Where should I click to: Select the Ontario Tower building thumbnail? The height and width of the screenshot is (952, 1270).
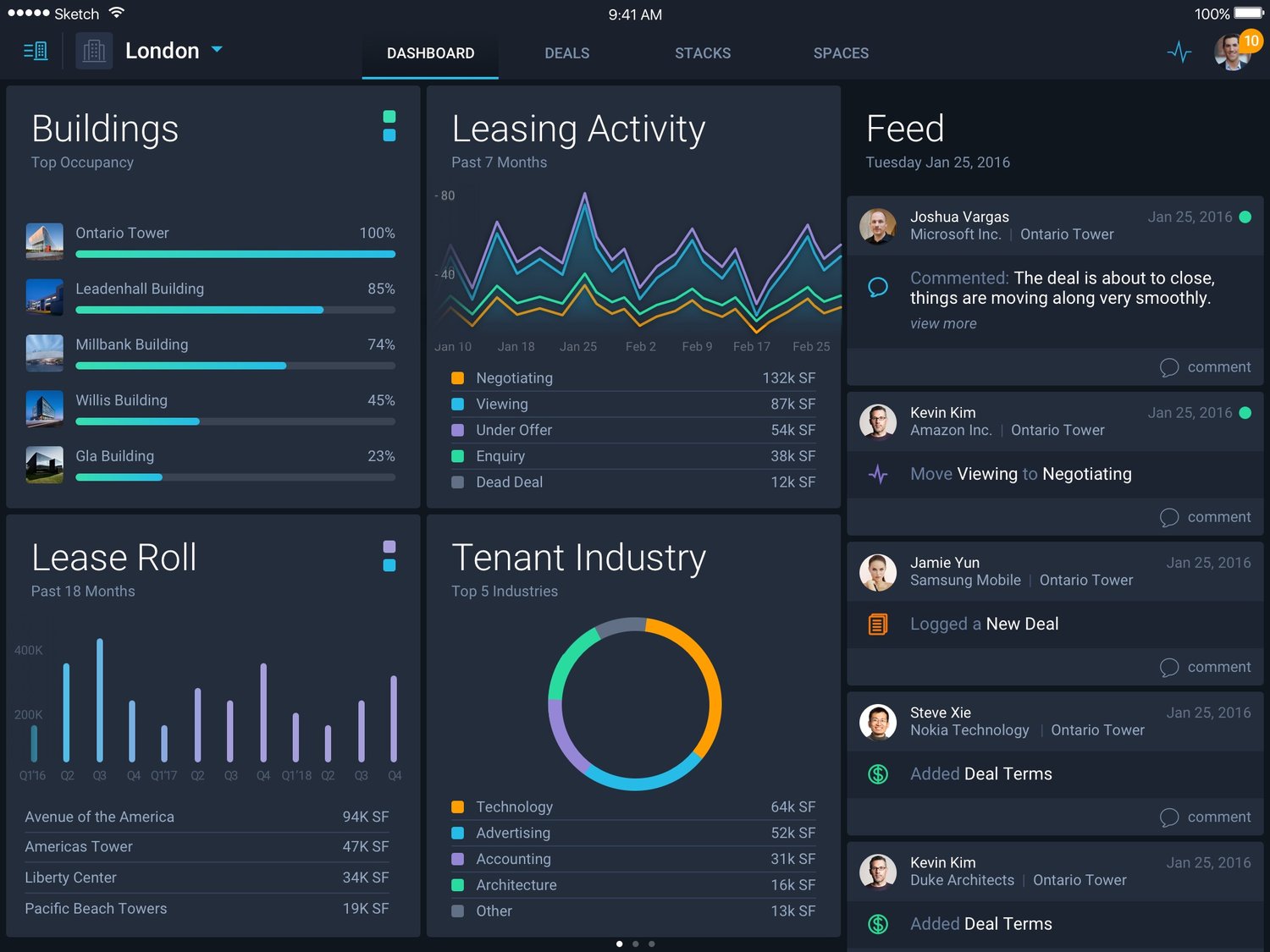pyautogui.click(x=45, y=241)
